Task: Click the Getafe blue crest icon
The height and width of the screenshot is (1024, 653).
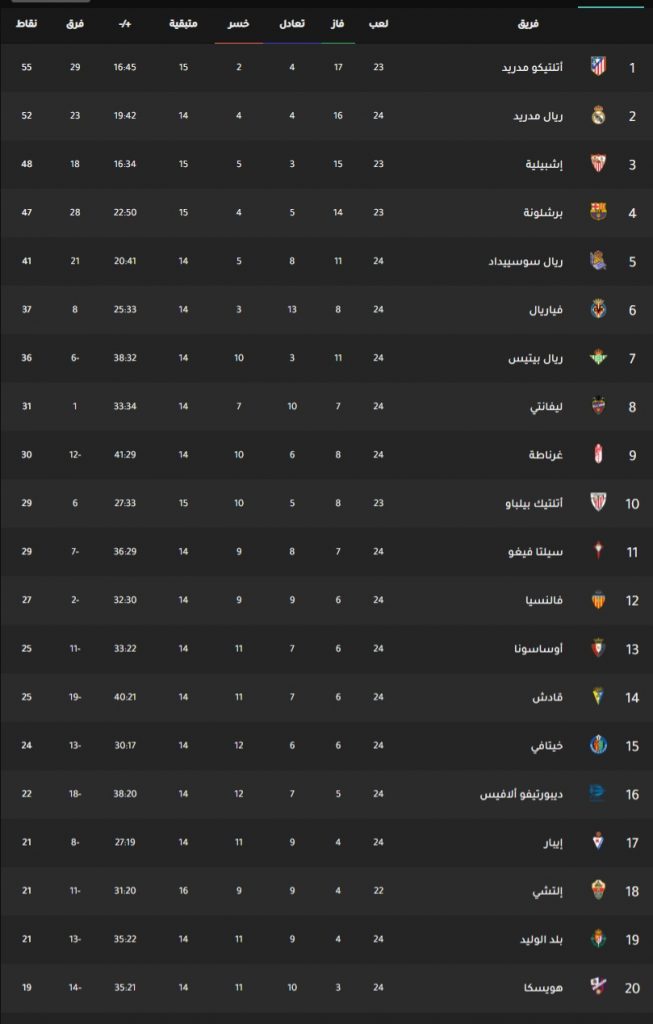Action: tap(598, 745)
